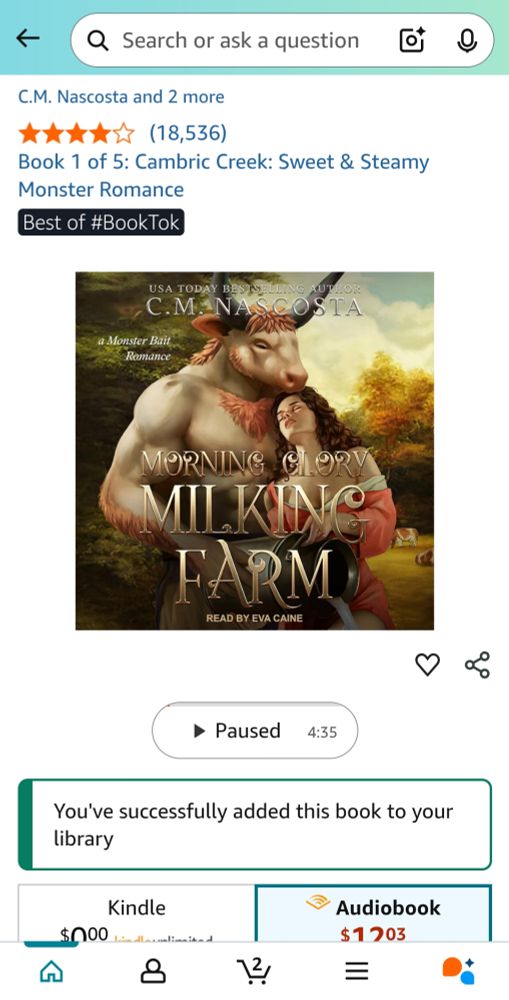Open the shopping cart icon
509x1000 pixels.
point(254,971)
